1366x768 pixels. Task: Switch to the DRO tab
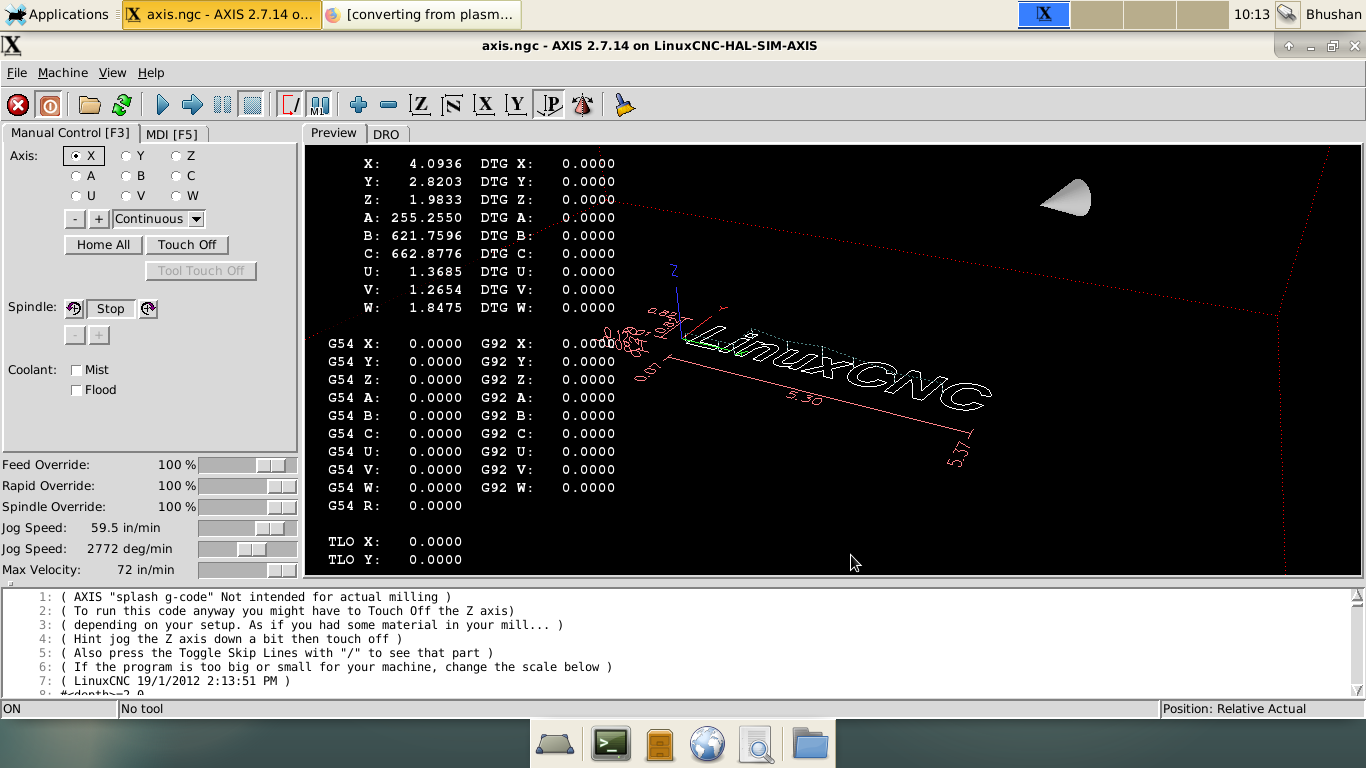[386, 134]
